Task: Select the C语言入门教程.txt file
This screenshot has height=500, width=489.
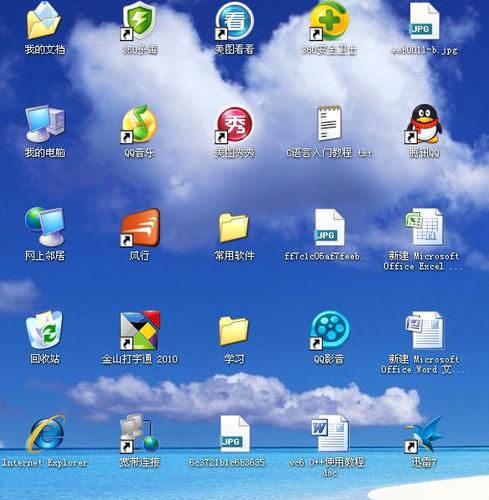Action: click(329, 123)
